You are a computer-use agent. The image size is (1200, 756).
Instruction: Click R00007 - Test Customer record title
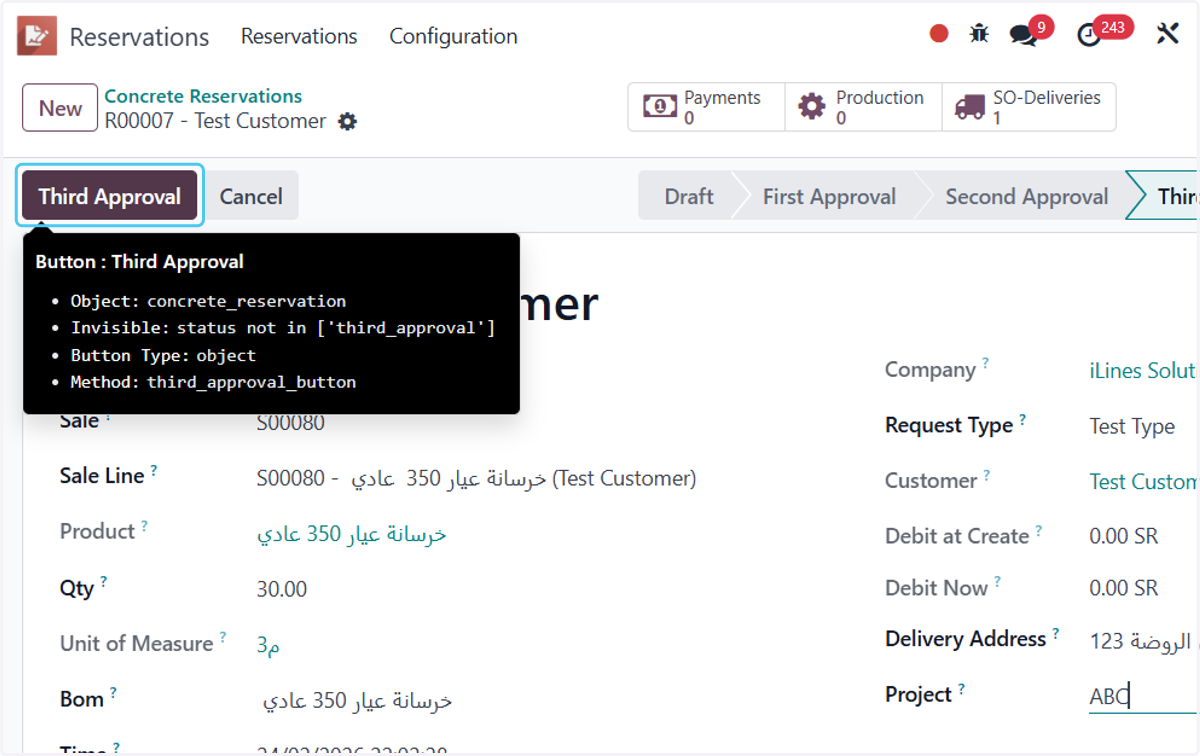215,121
